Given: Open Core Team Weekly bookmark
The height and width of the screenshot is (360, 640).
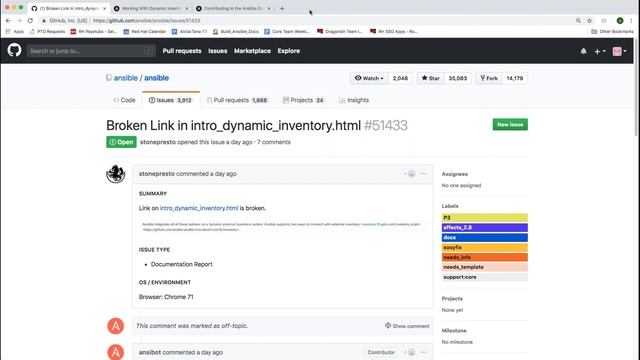Looking at the screenshot, I should click(x=287, y=31).
